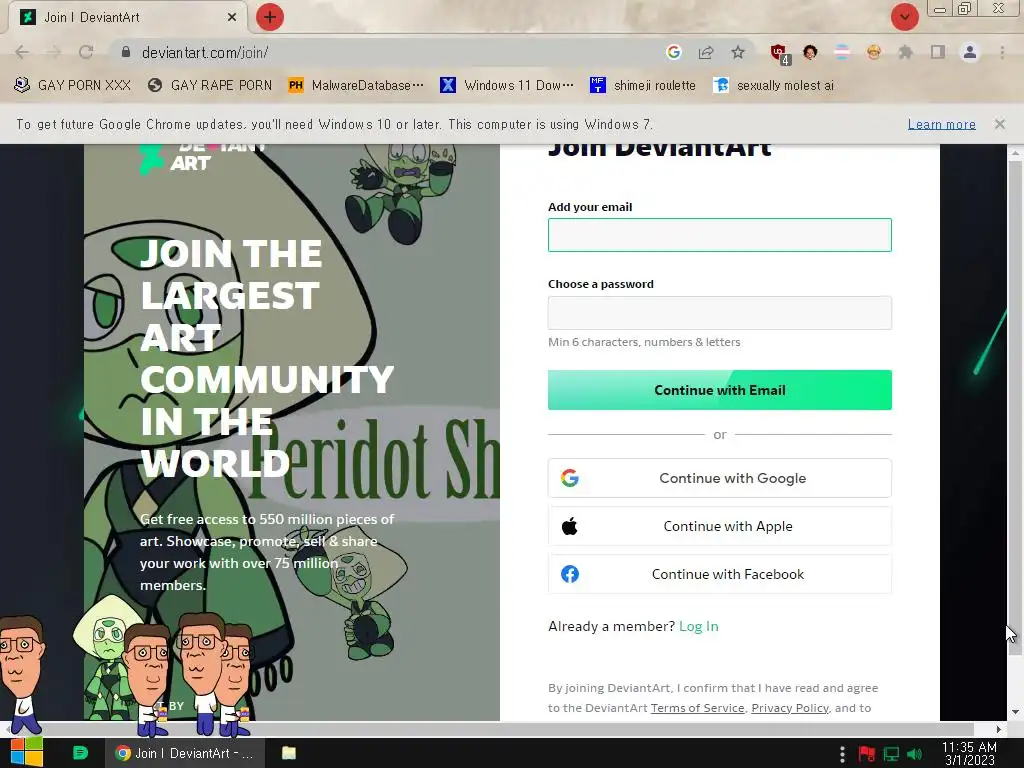The width and height of the screenshot is (1024, 768).
Task: Open Chrome's three-dot menu
Action: (1002, 52)
